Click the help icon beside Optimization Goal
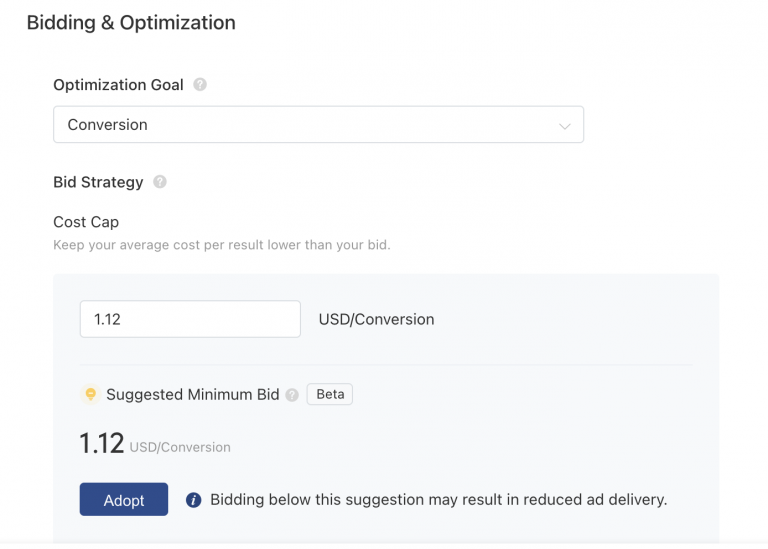 tap(200, 85)
